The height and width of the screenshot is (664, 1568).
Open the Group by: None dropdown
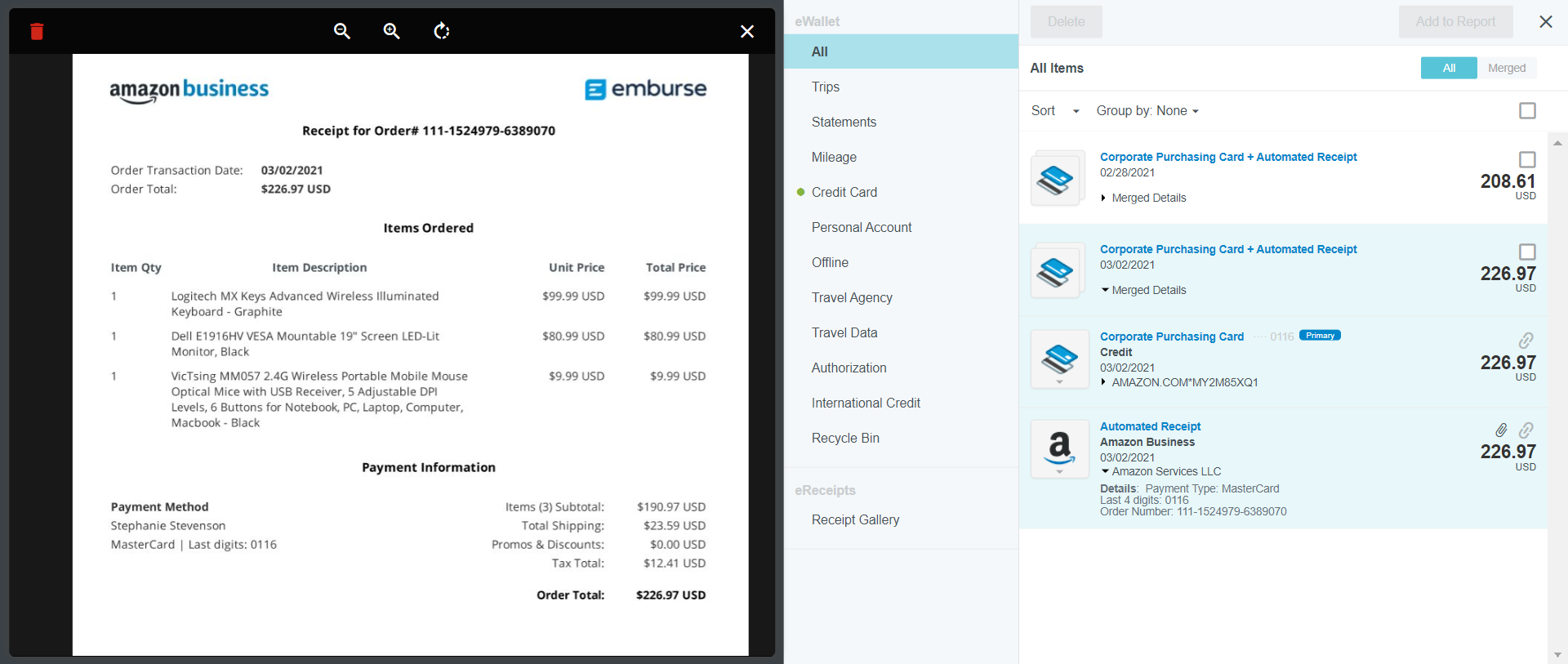tap(1147, 111)
